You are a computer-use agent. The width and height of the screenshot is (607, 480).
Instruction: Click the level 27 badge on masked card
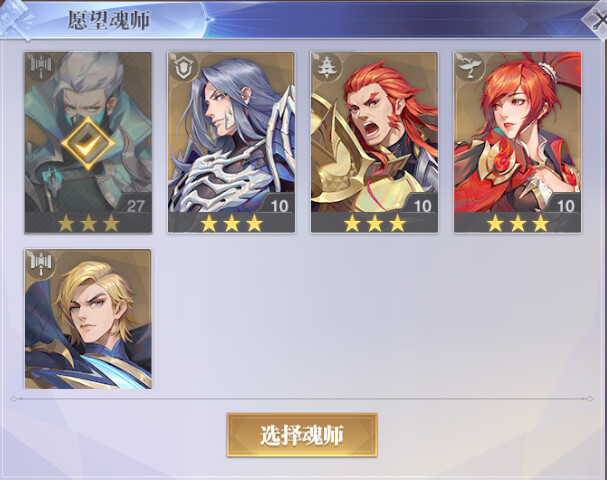135,206
